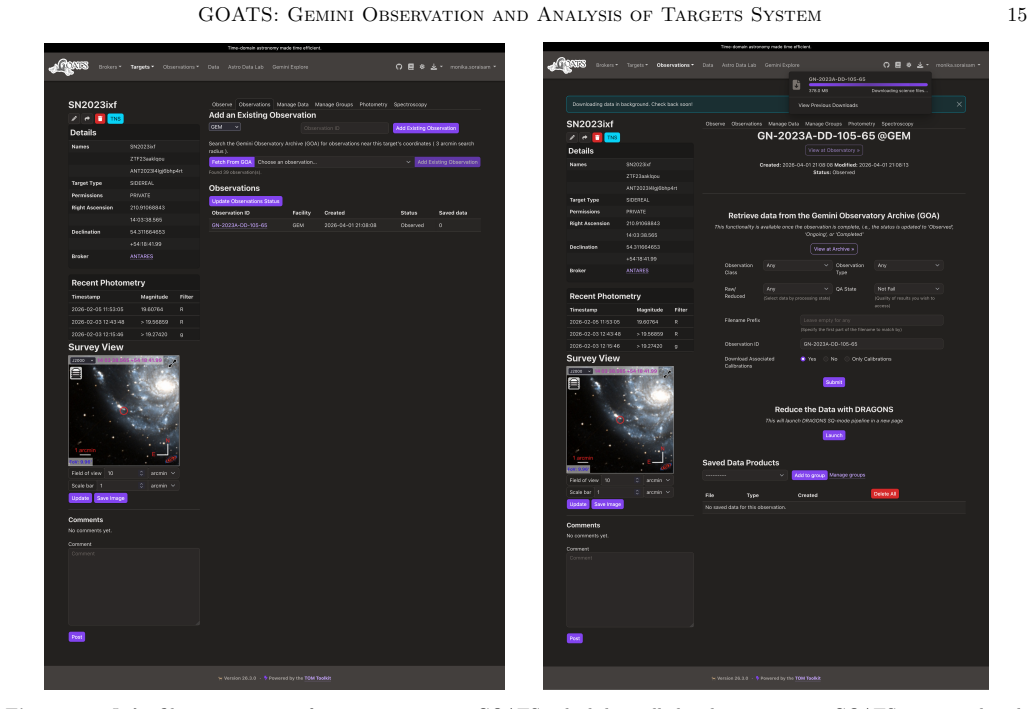Dismiss the downloading data notification banner

959,104
